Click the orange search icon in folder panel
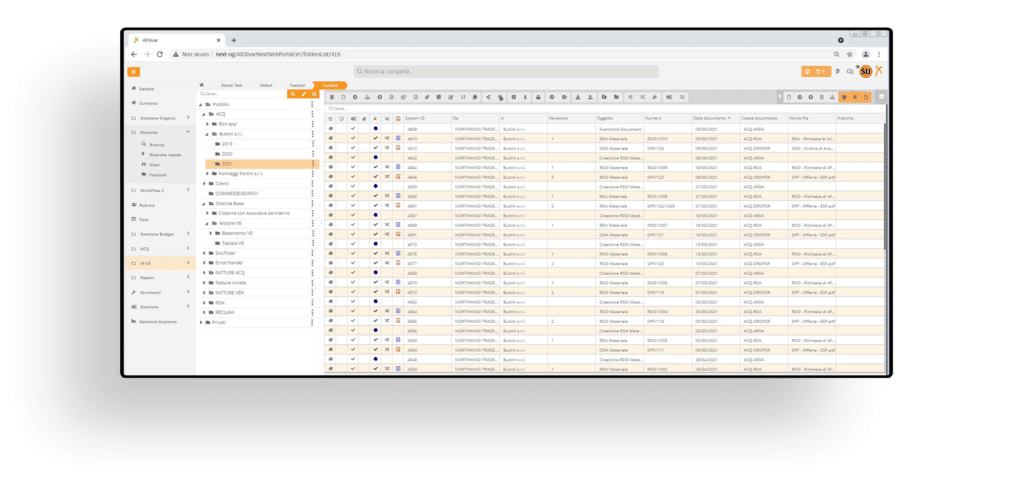The height and width of the screenshot is (494, 1024). click(293, 94)
